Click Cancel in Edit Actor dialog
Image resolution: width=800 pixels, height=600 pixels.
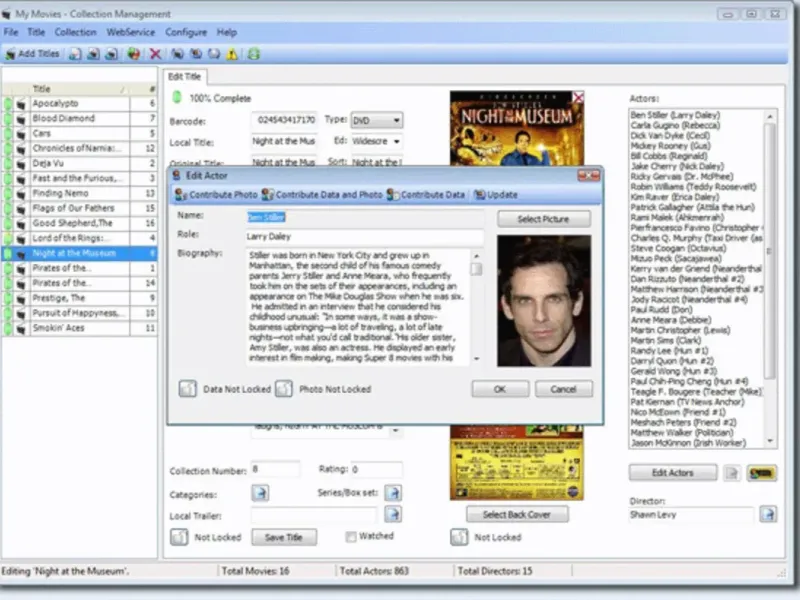click(564, 389)
